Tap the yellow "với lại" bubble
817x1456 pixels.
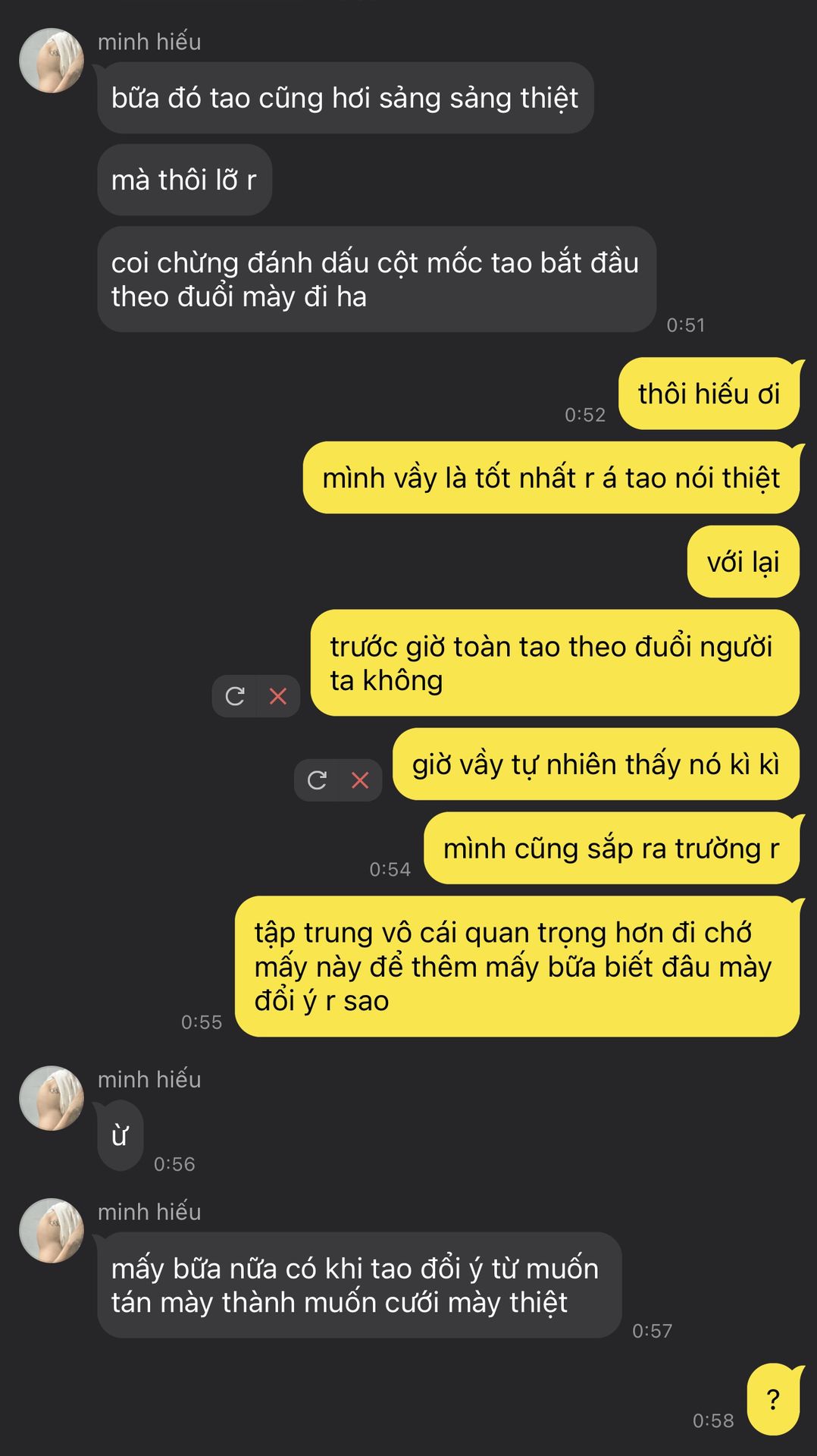coord(743,562)
